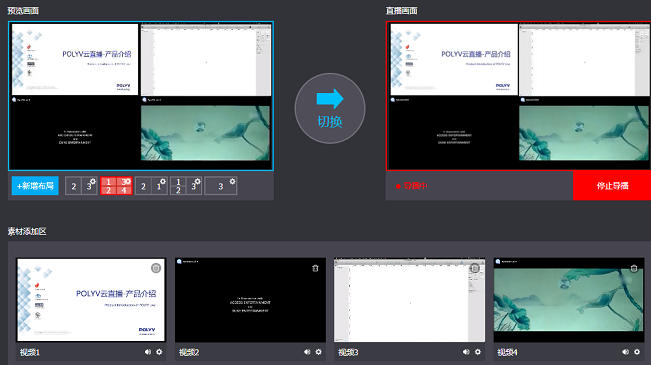The height and width of the screenshot is (365, 651).
Task: Select the 视频4 lotus painting thumbnail
Action: (x=569, y=300)
